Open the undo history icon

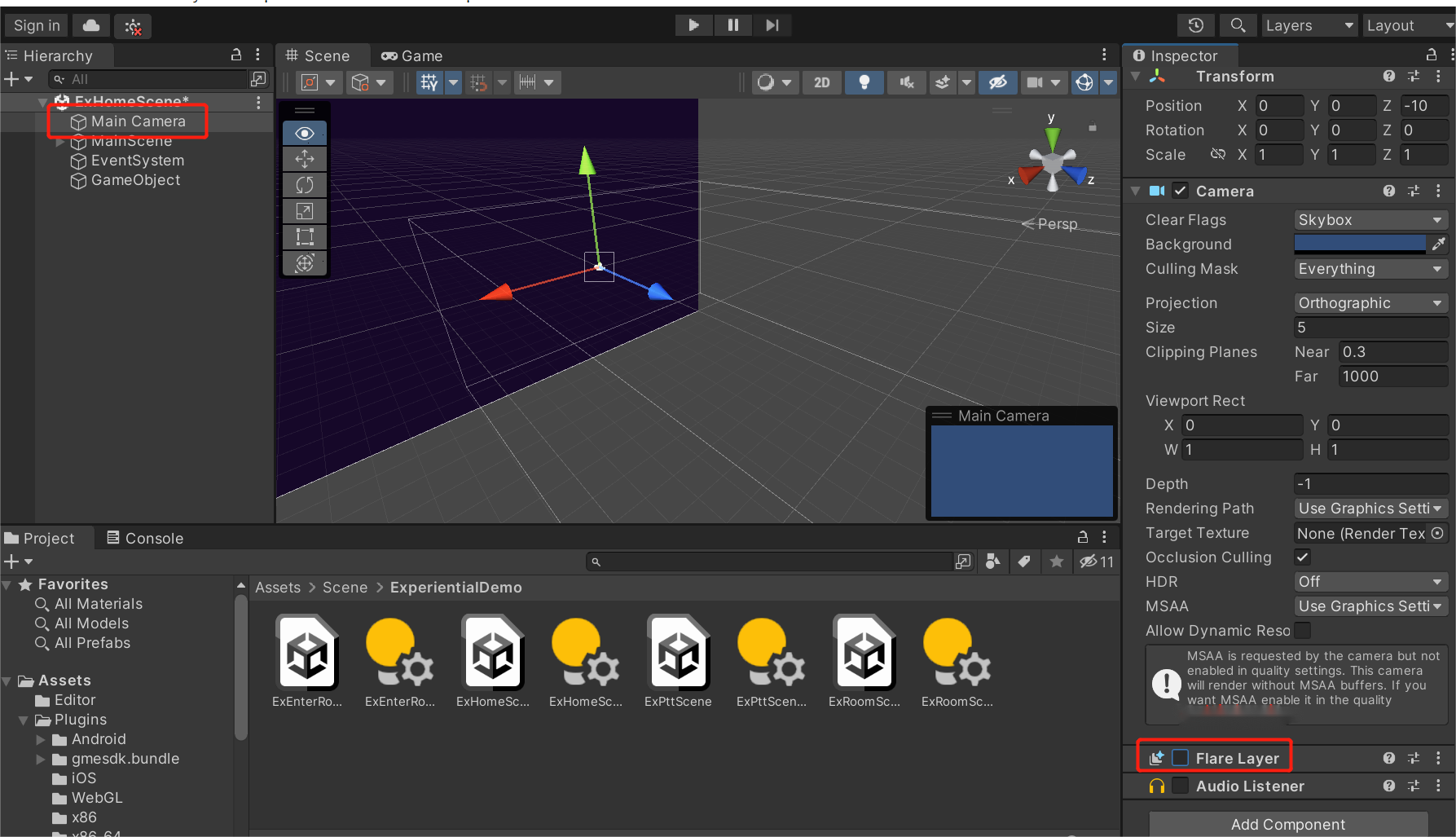pos(1195,26)
